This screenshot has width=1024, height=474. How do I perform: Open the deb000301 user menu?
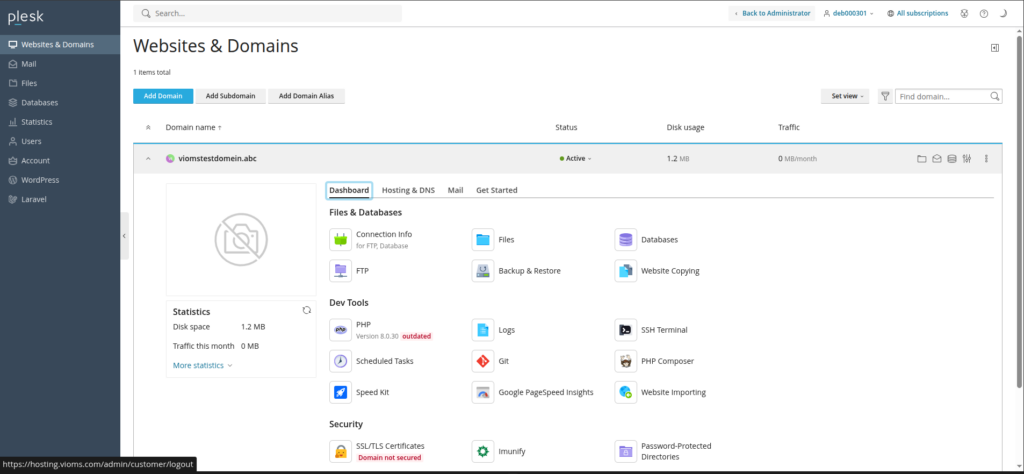[848, 13]
